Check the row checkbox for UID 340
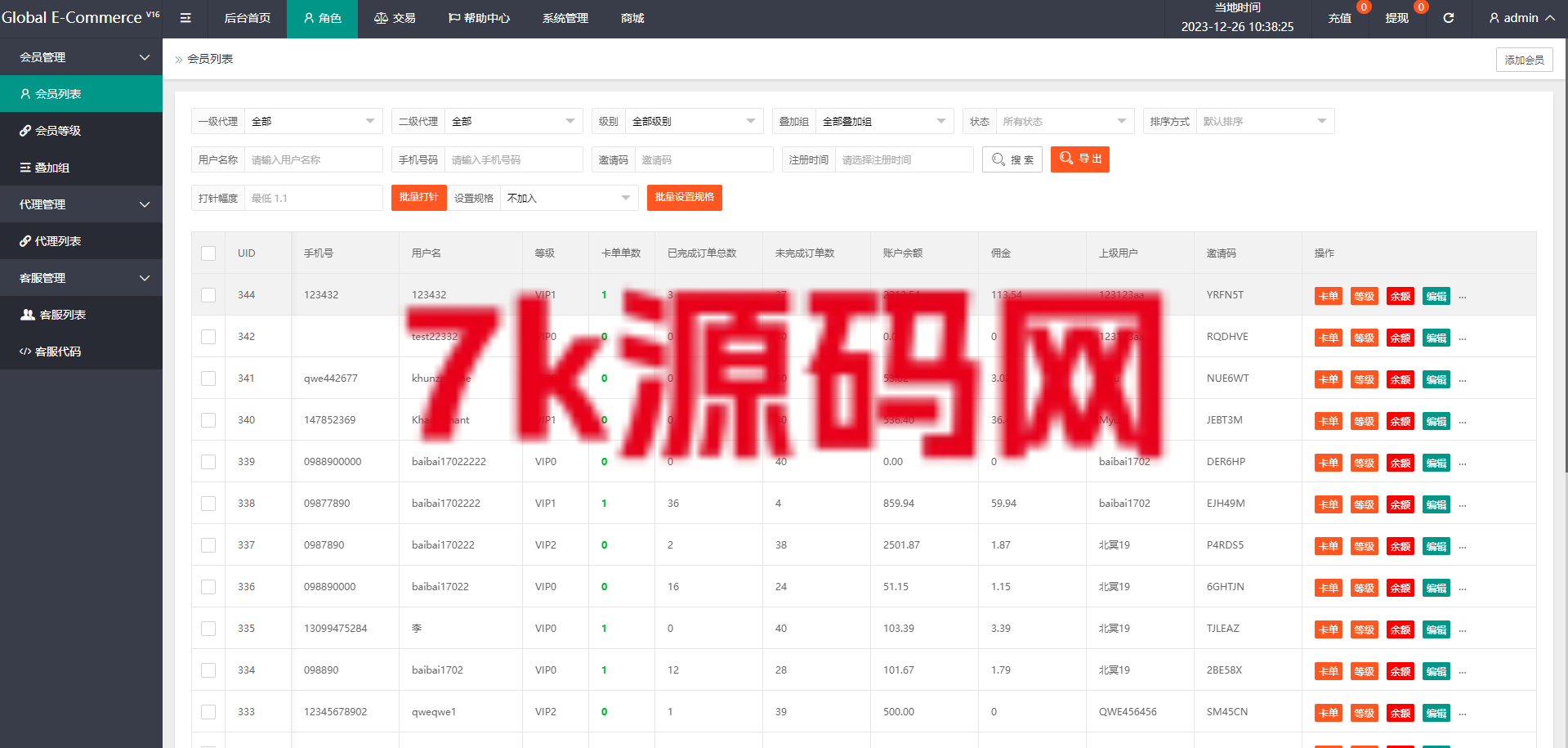The height and width of the screenshot is (748, 1568). pos(208,420)
